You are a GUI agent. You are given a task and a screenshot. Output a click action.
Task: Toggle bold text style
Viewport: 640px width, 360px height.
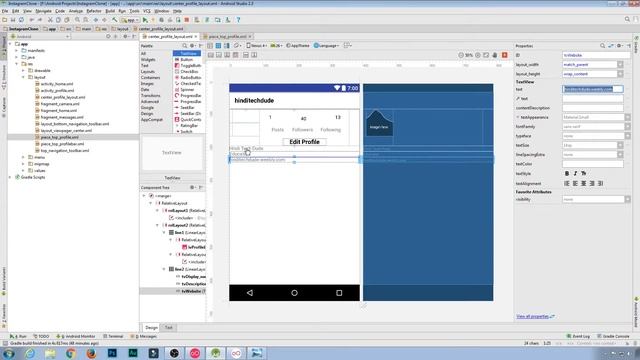(567, 173)
